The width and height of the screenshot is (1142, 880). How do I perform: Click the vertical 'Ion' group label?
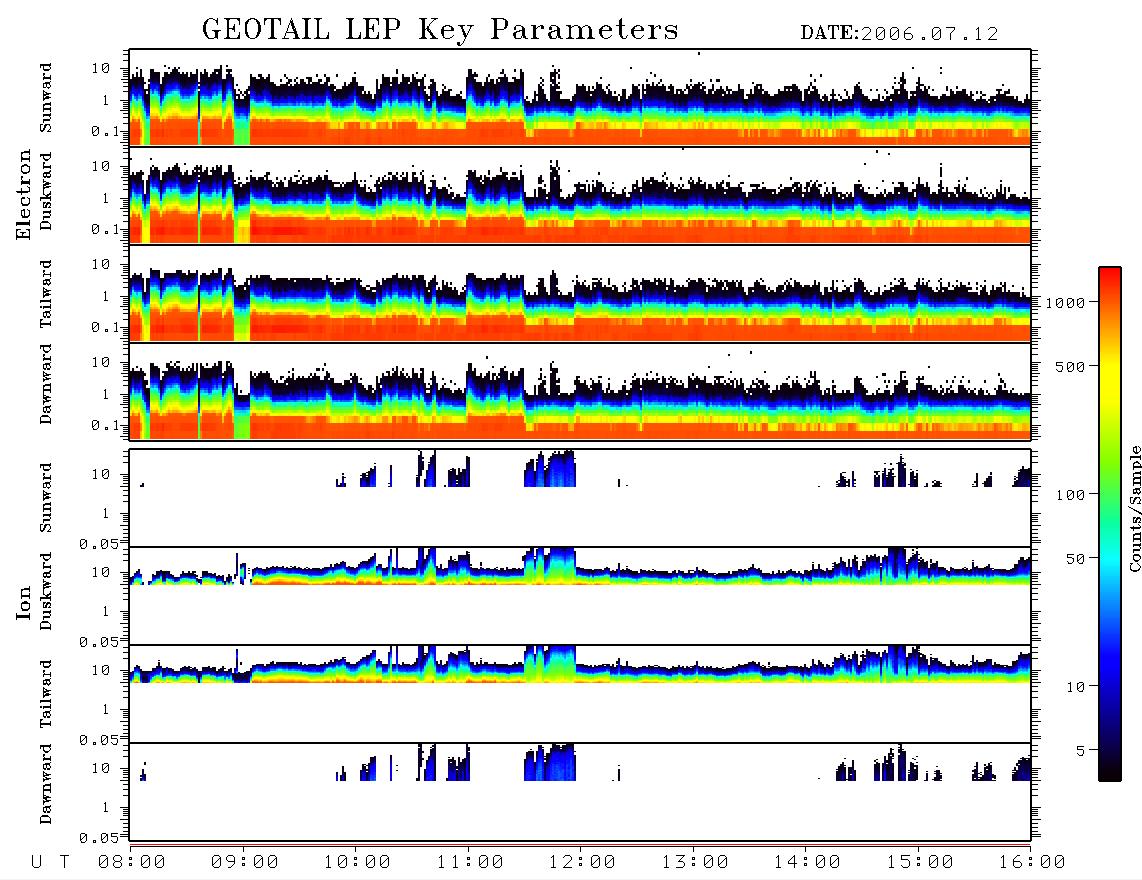click(x=23, y=602)
